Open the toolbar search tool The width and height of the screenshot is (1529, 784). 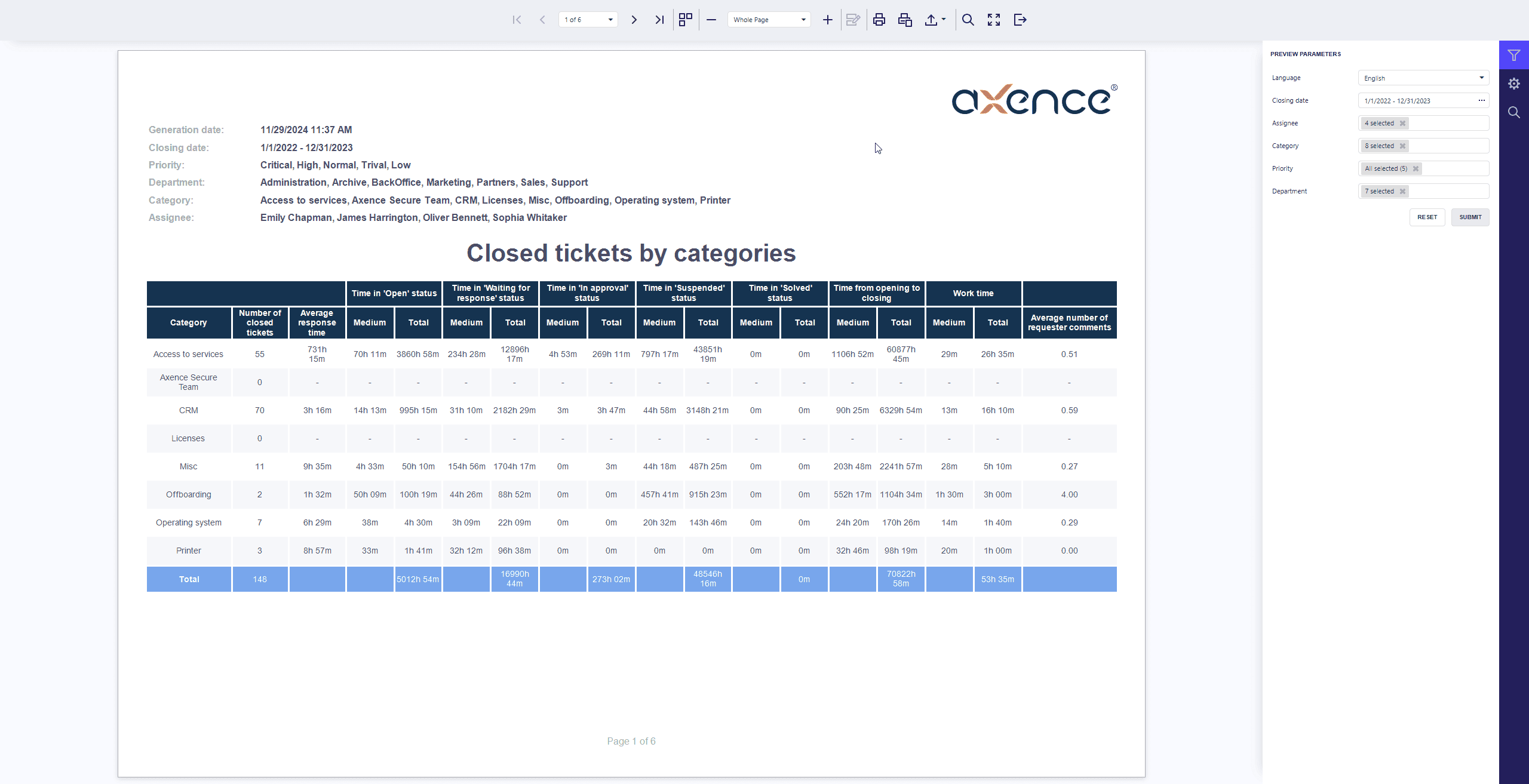pyautogui.click(x=968, y=20)
